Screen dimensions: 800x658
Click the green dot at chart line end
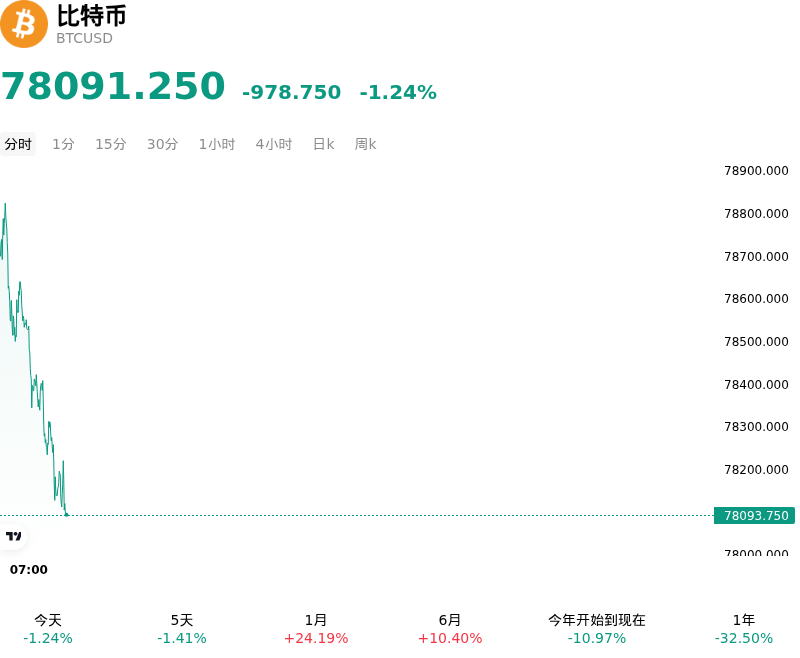[66, 515]
